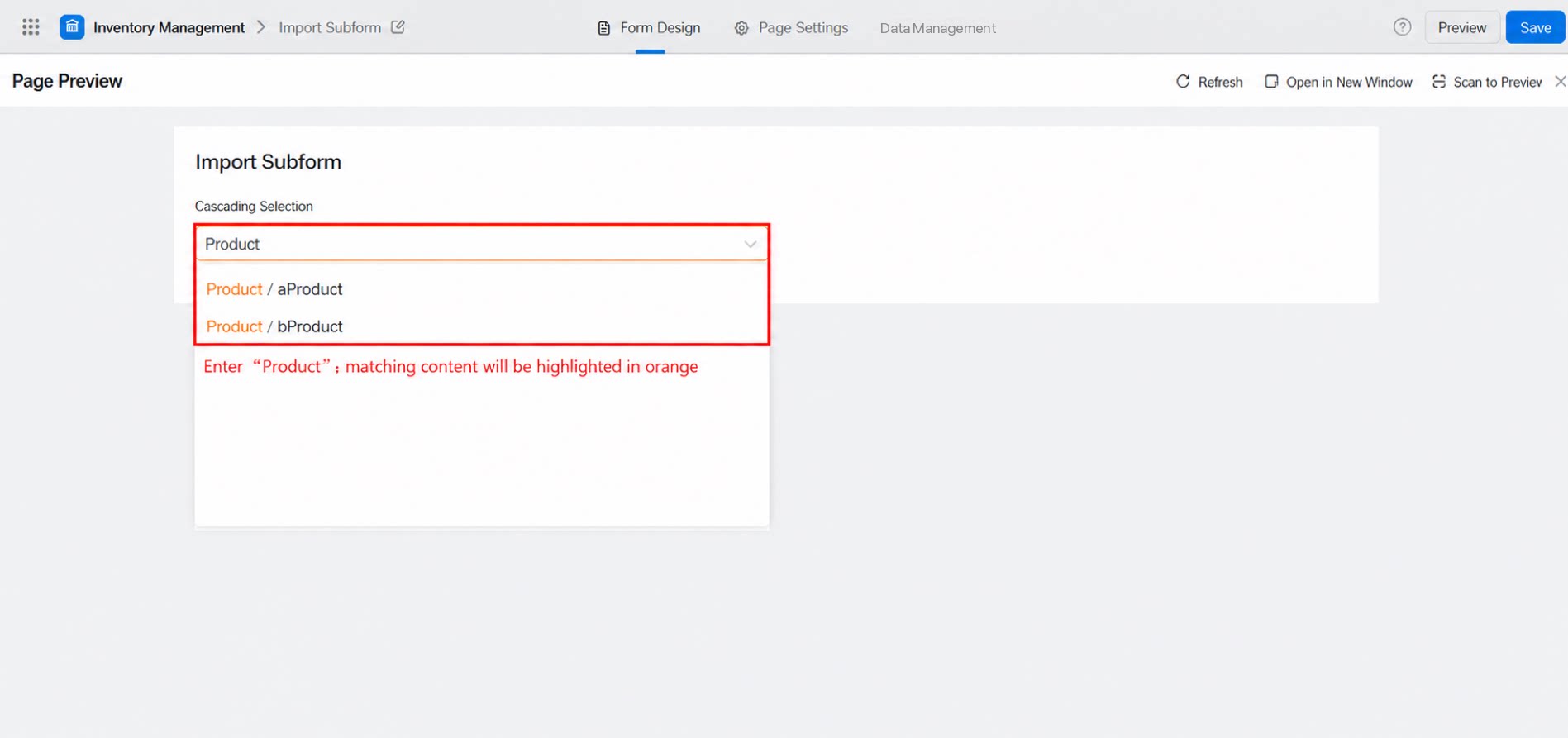This screenshot has width=1568, height=738.
Task: Click the Inventory Management breadcrumb link
Action: (x=169, y=27)
